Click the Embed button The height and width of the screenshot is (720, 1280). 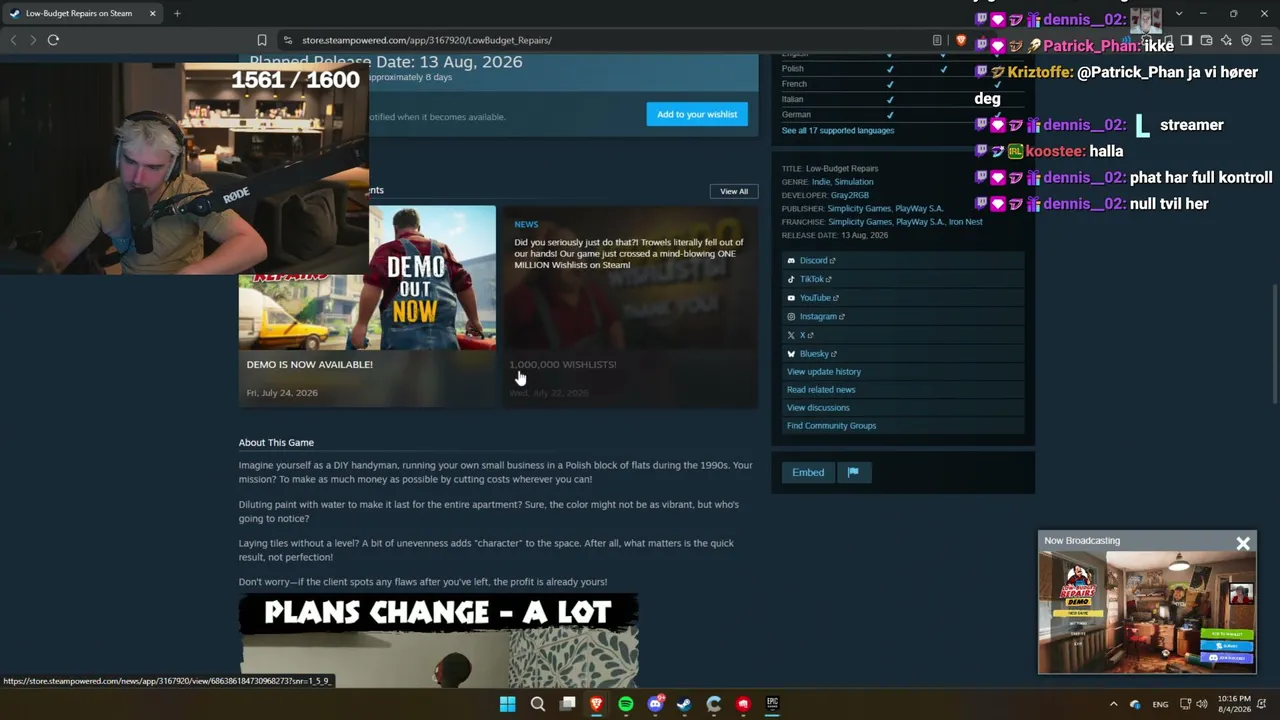[808, 473]
